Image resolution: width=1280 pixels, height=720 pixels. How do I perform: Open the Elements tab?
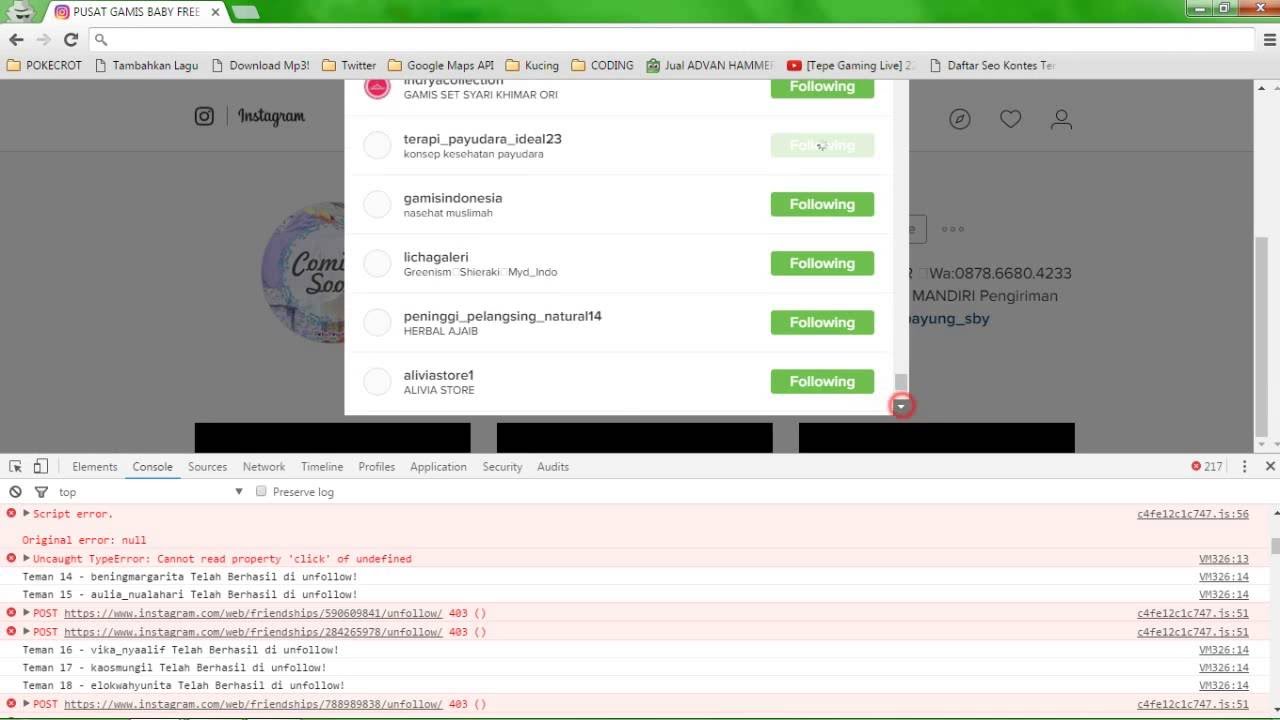point(95,466)
